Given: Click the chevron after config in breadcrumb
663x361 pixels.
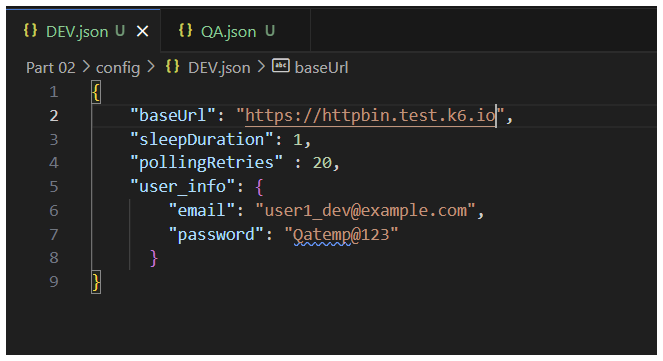Looking at the screenshot, I should pyautogui.click(x=151, y=67).
